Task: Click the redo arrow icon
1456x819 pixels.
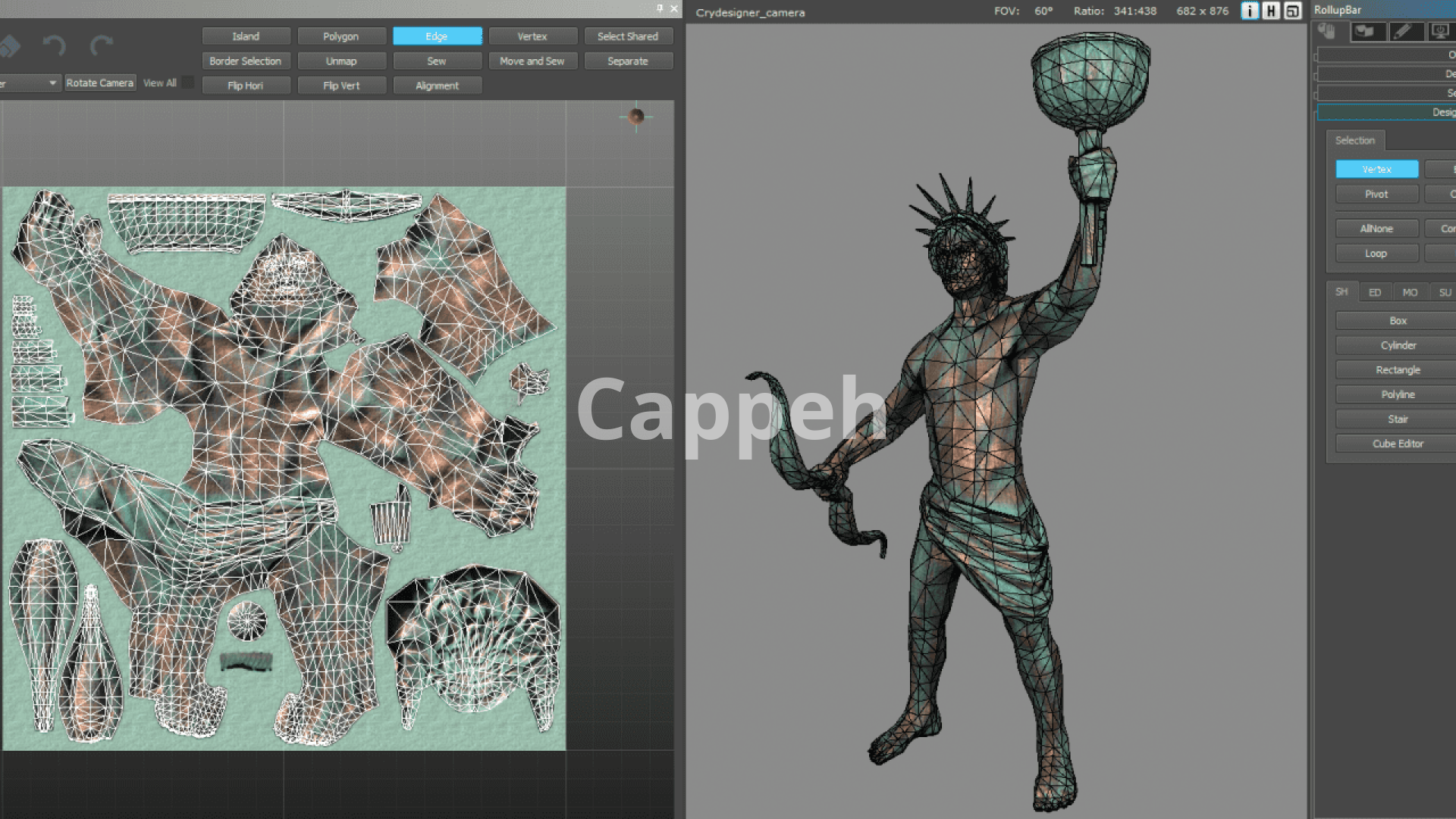Action: pos(101,45)
